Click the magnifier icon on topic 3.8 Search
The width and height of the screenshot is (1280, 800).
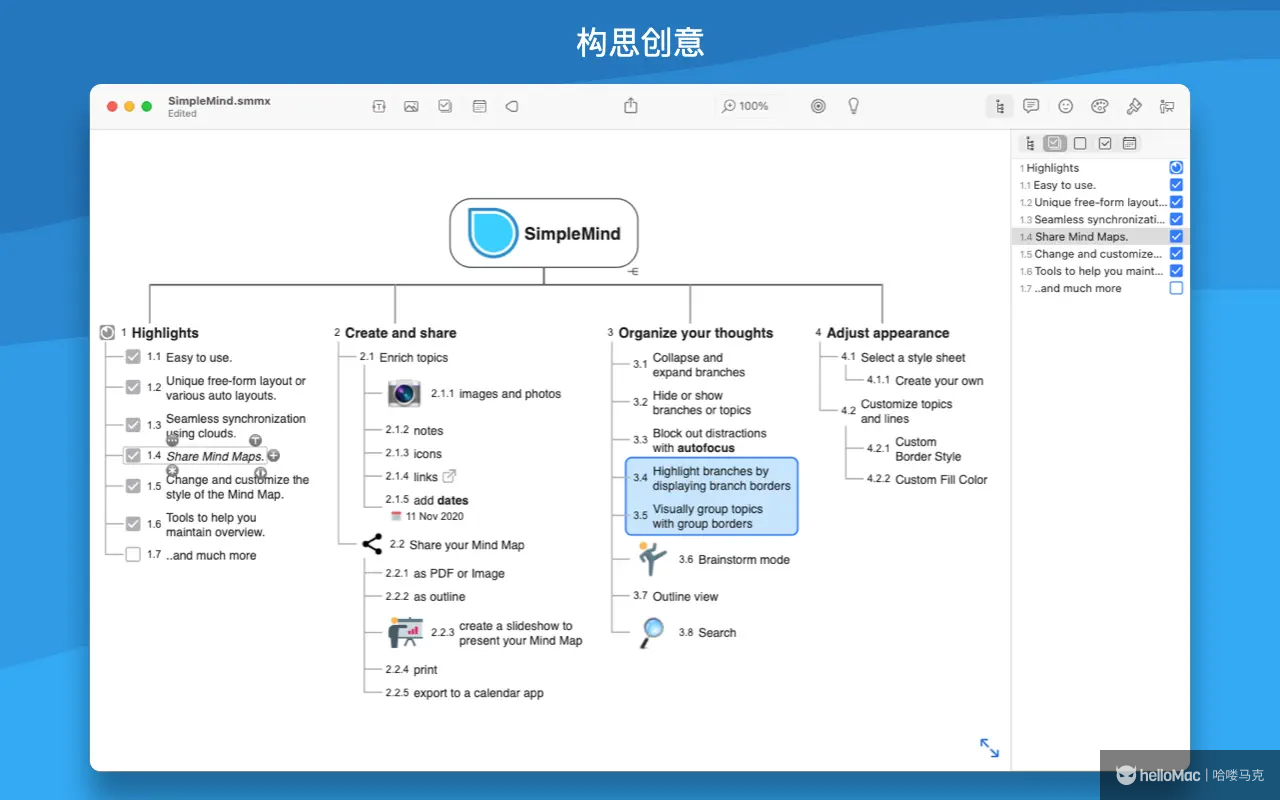[x=652, y=632]
